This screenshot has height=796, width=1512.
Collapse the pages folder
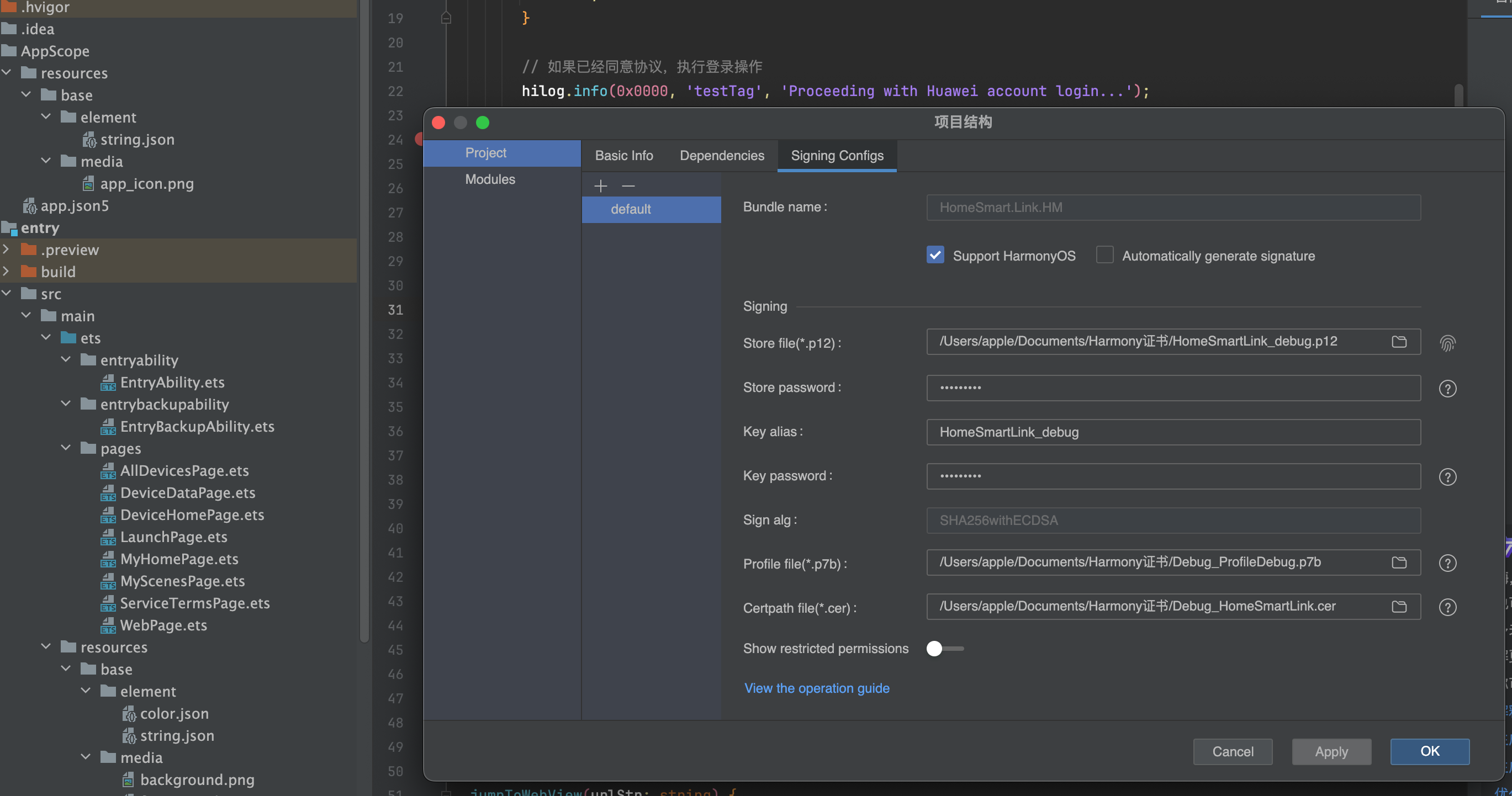66,448
